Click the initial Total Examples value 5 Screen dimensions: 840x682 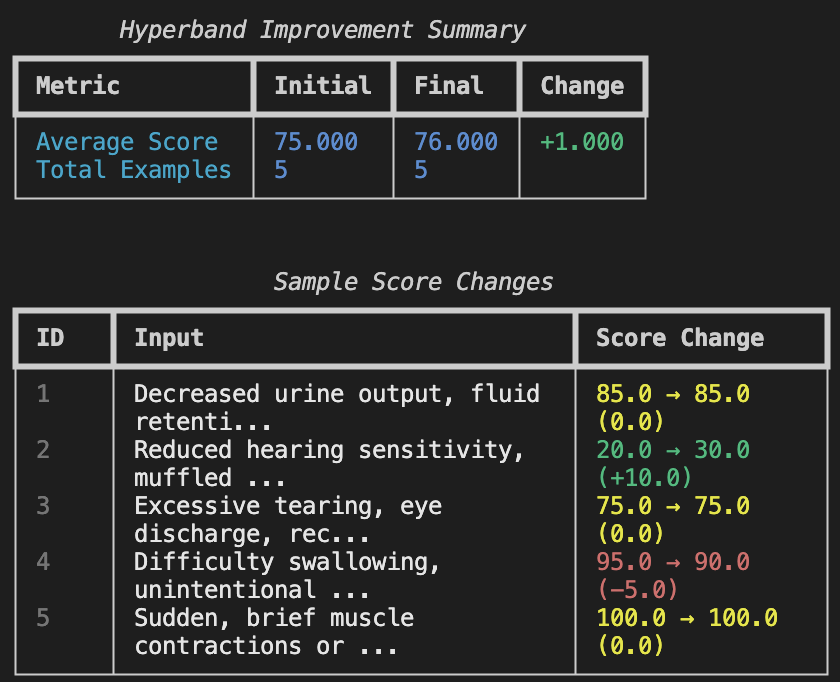click(281, 170)
